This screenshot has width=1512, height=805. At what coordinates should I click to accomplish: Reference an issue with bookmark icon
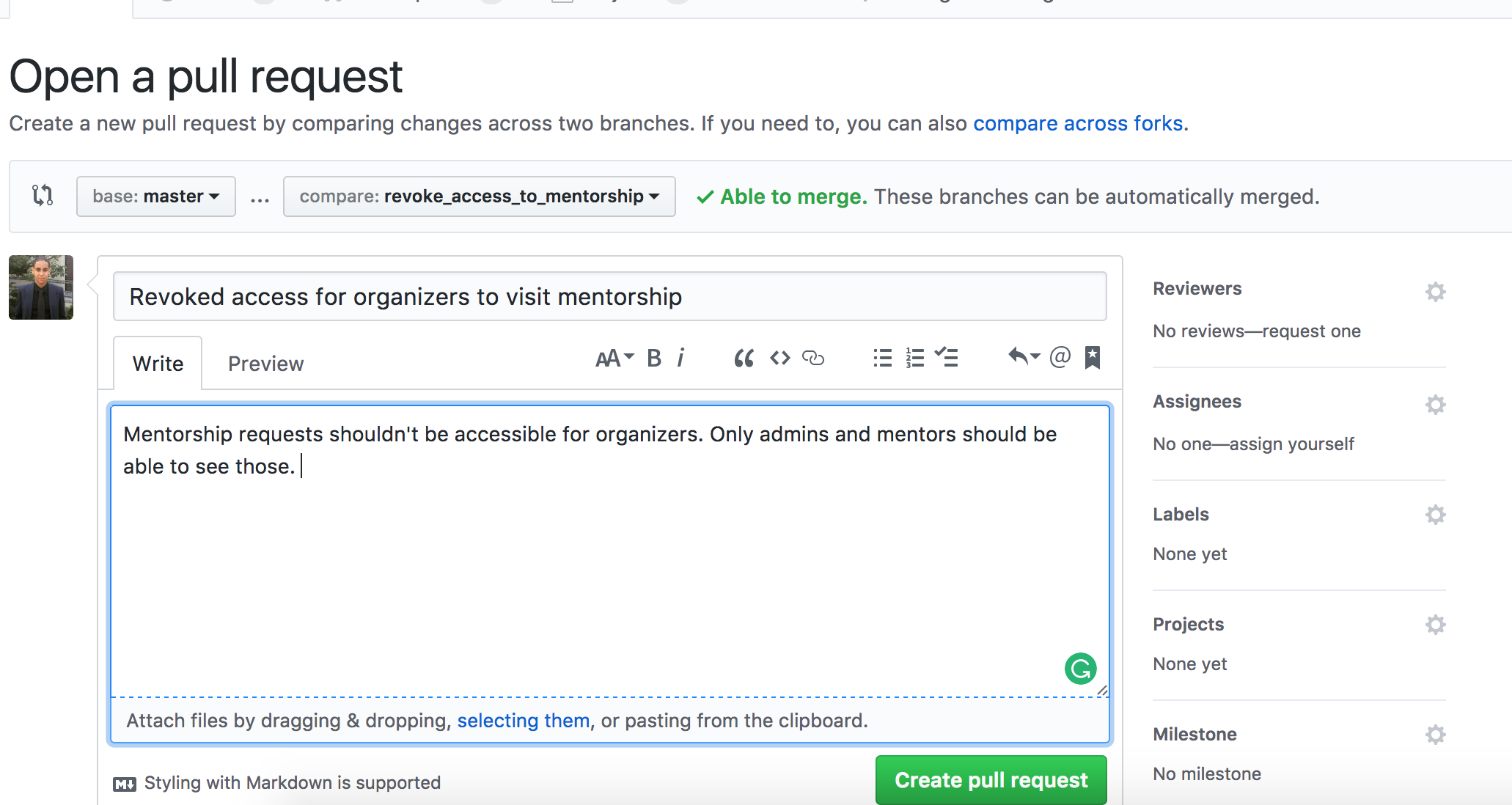[1093, 358]
